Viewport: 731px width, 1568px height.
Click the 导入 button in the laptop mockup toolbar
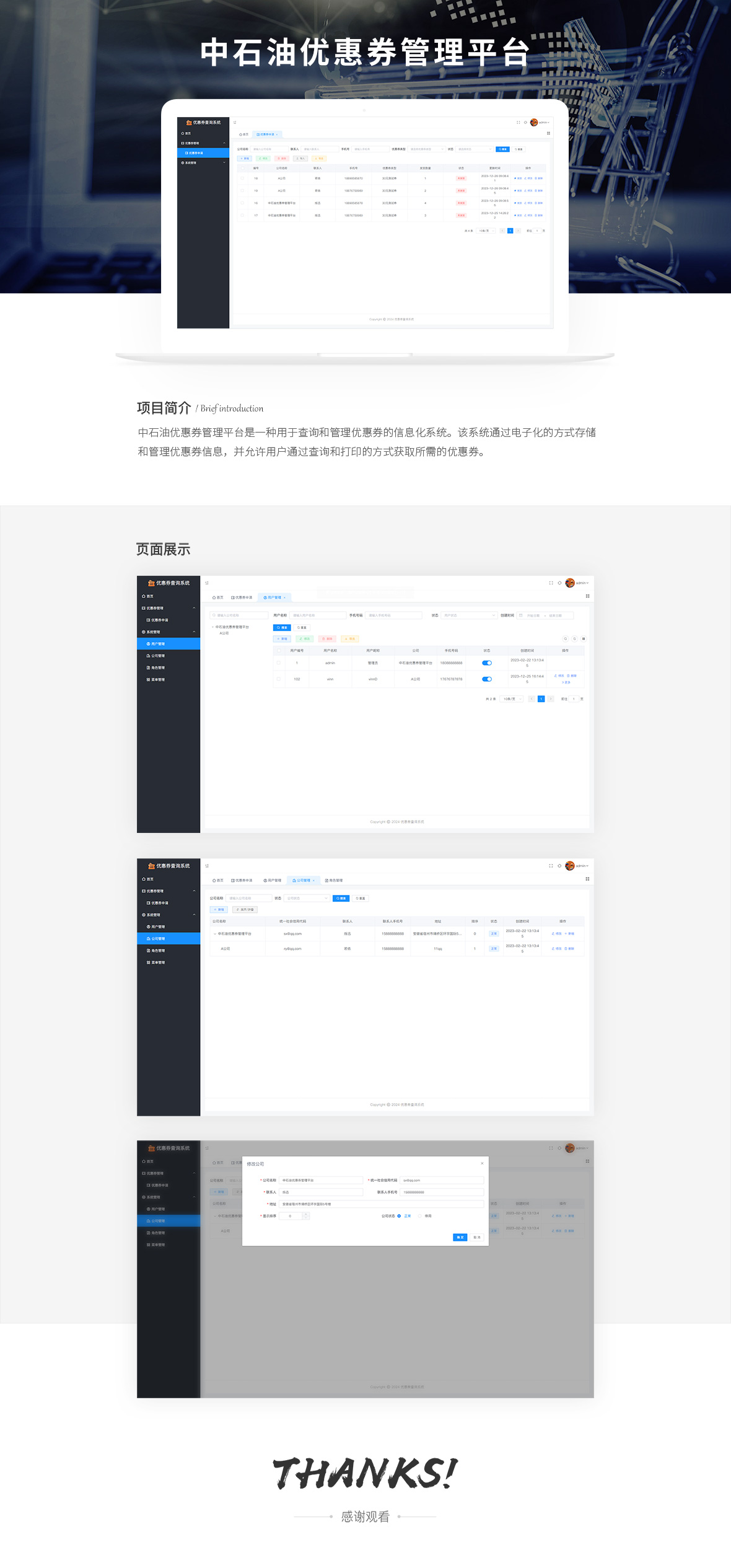[x=300, y=159]
